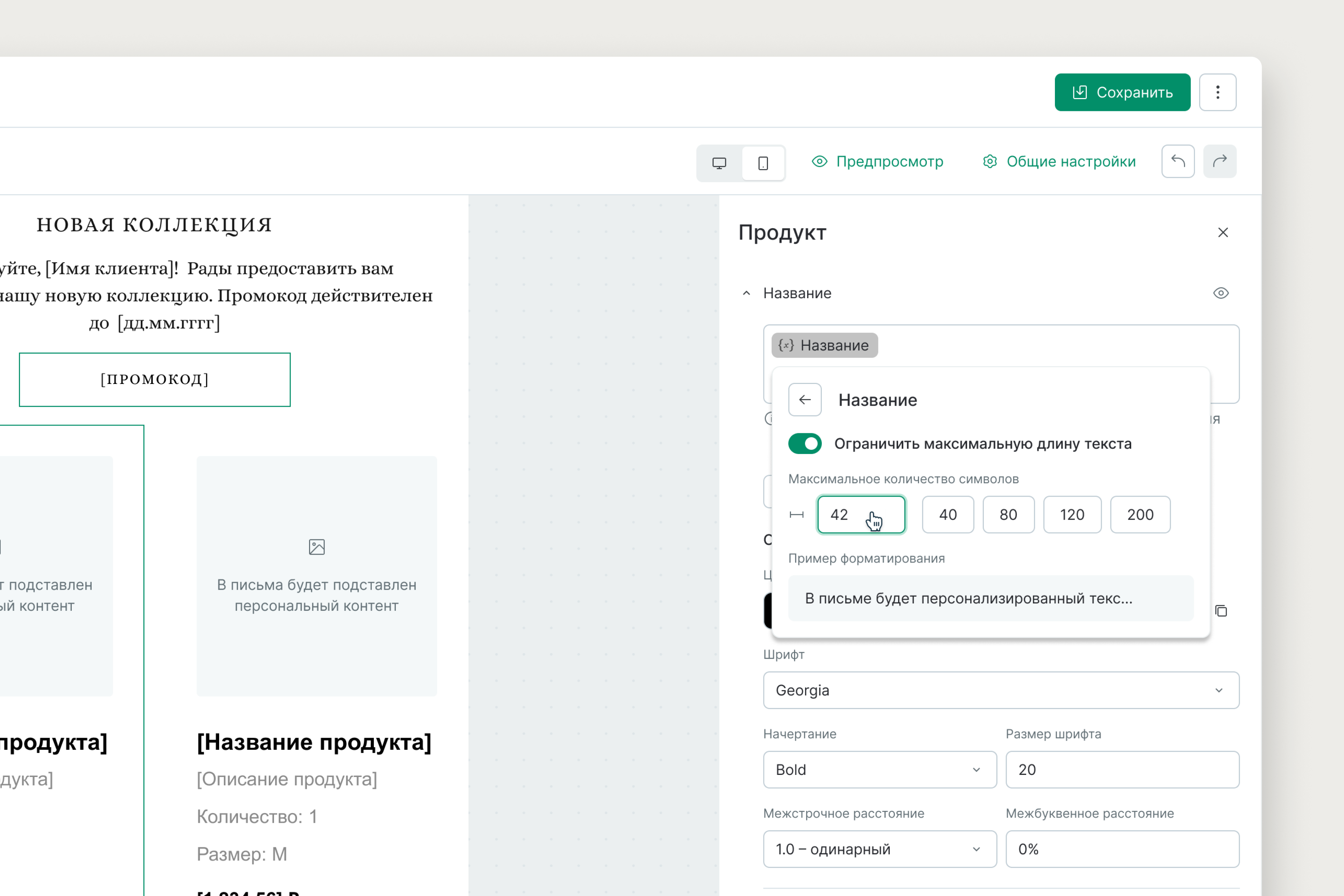Image resolution: width=1344 pixels, height=896 pixels.
Task: Click the copy icon beside color row
Action: (x=1221, y=611)
